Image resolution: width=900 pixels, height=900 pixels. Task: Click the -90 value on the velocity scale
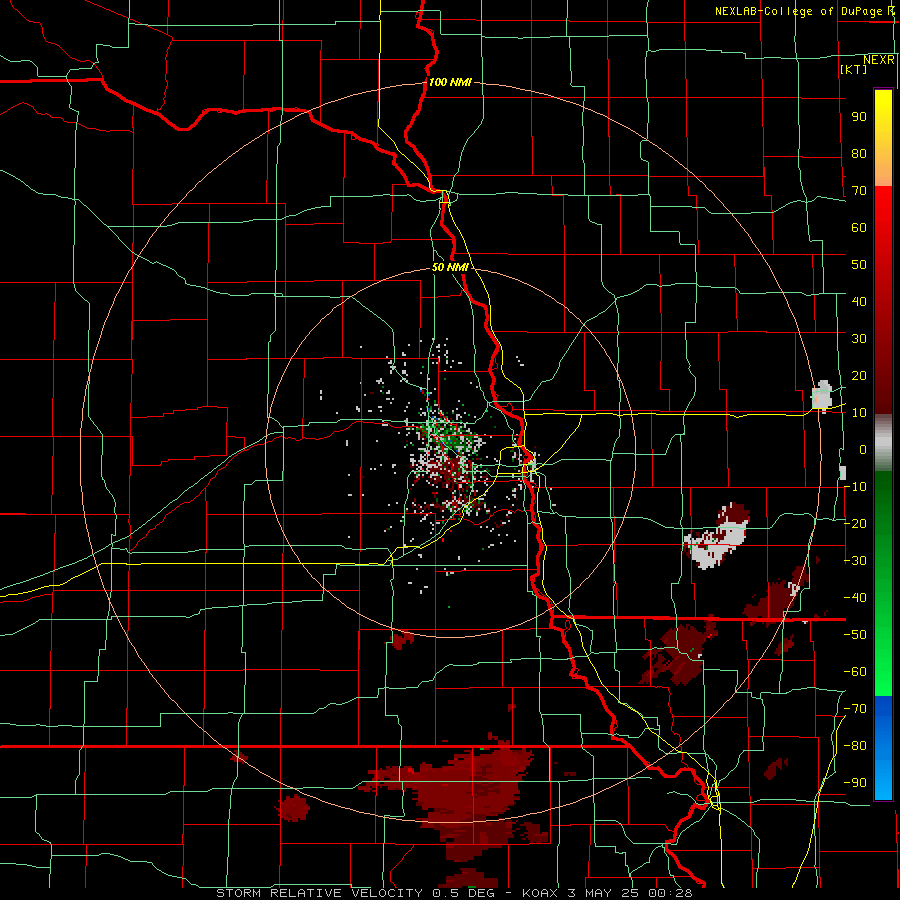[855, 783]
